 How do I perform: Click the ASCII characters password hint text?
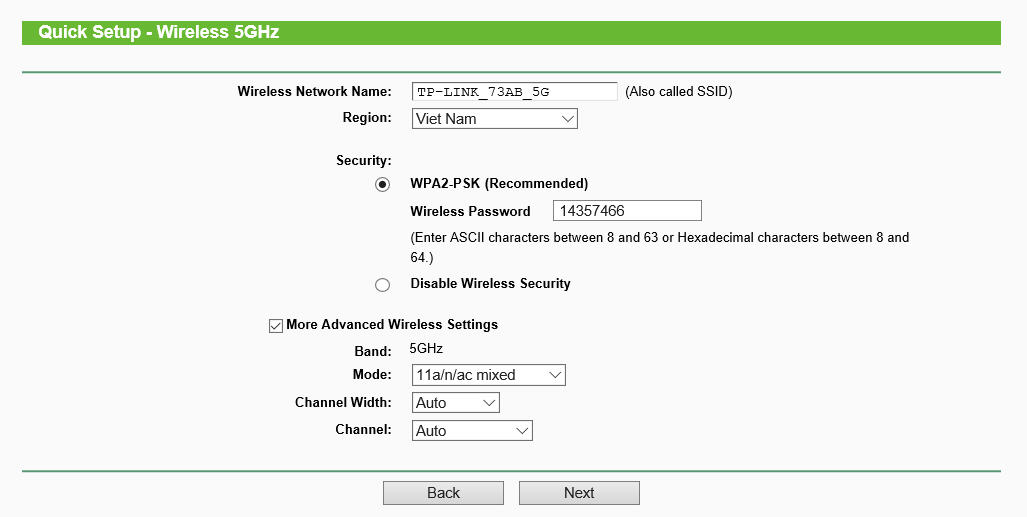click(659, 238)
